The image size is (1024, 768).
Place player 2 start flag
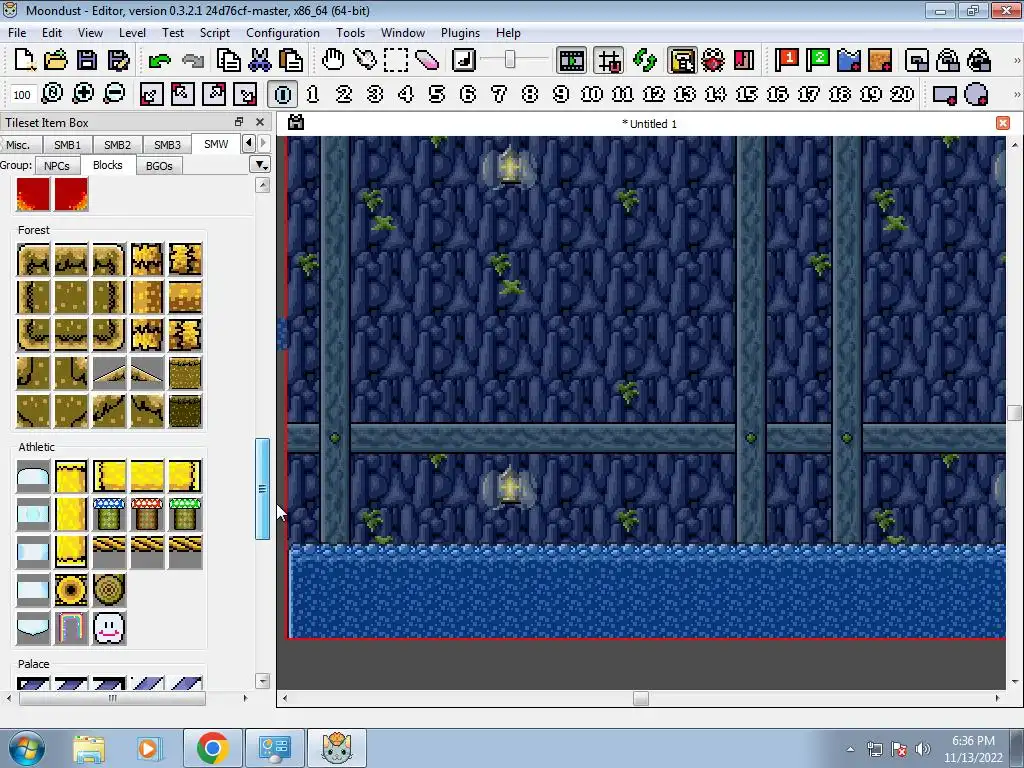click(818, 60)
